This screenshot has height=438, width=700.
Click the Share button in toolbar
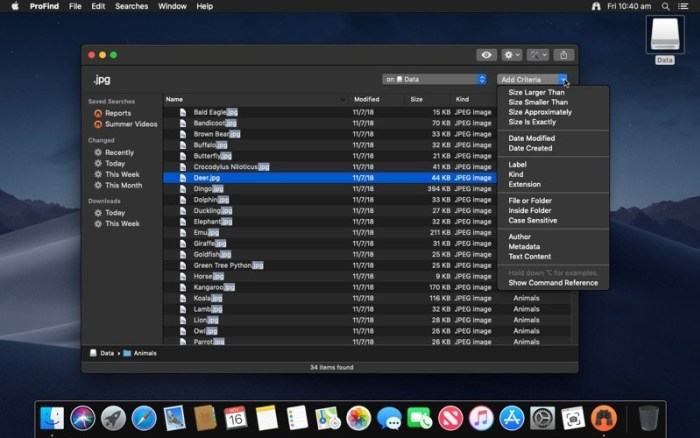coord(564,55)
